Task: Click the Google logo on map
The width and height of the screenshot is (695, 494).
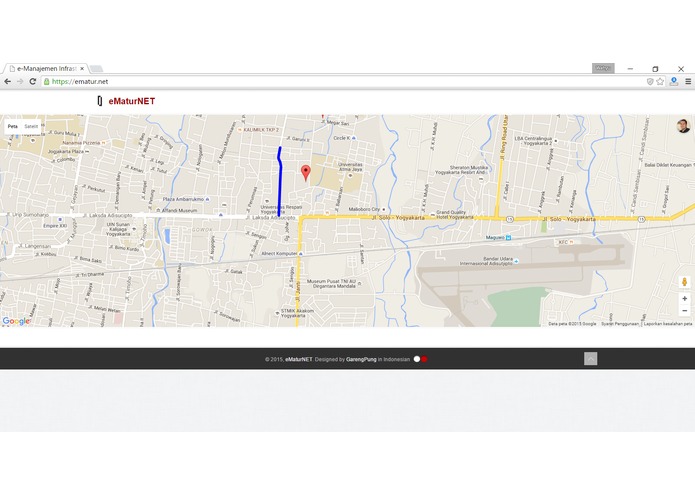Action: click(16, 321)
